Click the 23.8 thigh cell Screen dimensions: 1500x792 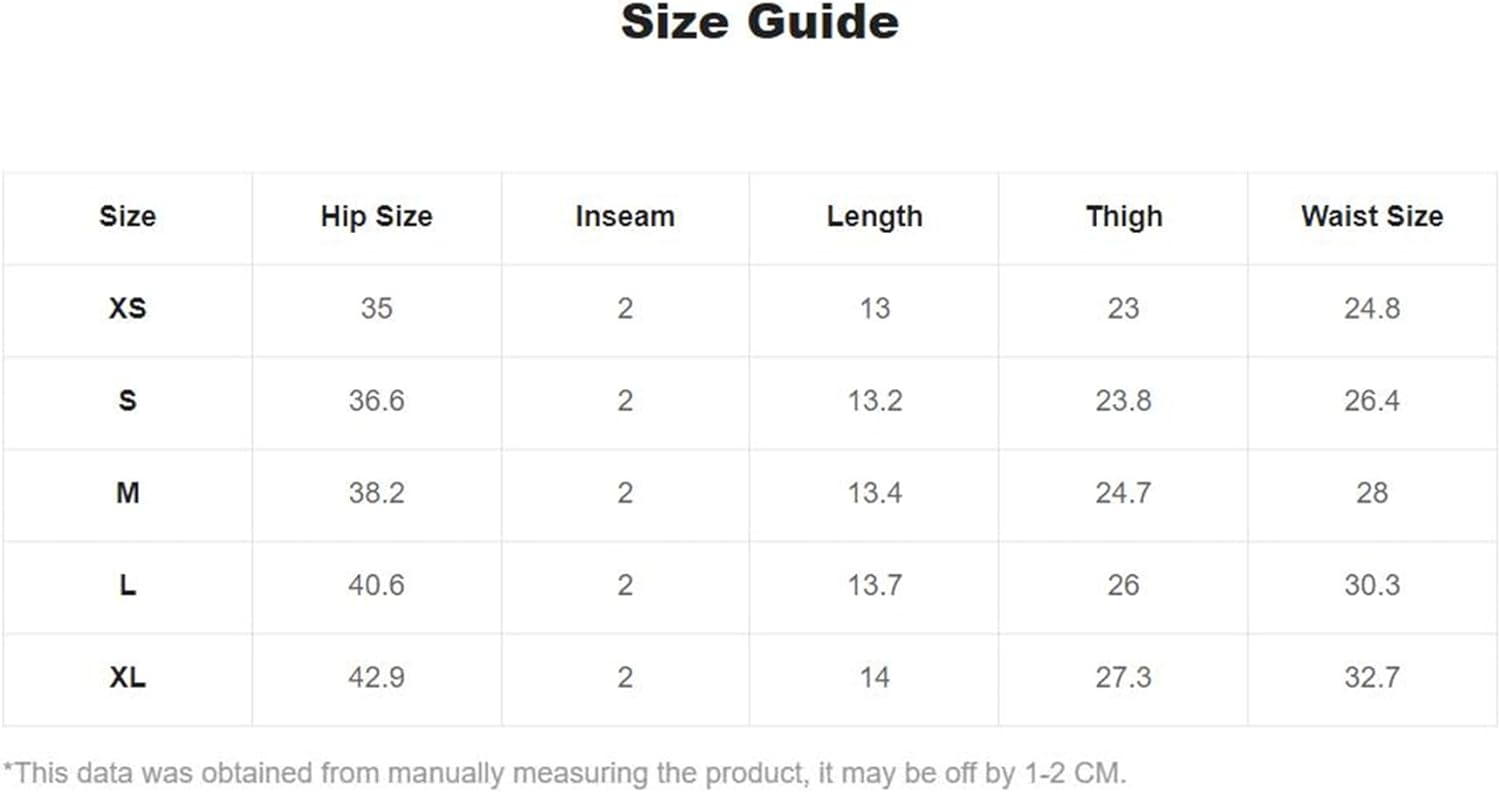click(x=1123, y=401)
